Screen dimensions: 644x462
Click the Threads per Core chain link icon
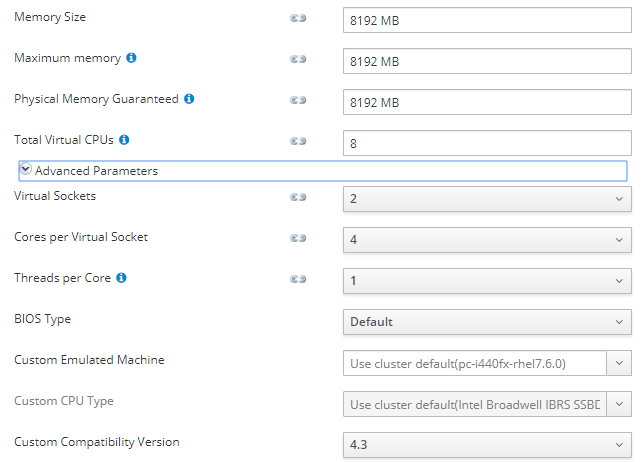(x=297, y=279)
